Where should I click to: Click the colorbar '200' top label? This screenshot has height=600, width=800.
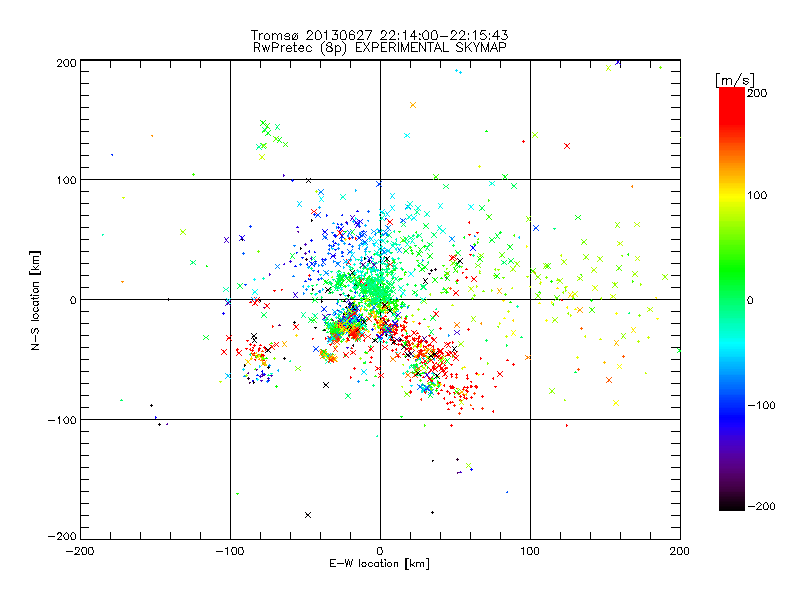coord(757,93)
